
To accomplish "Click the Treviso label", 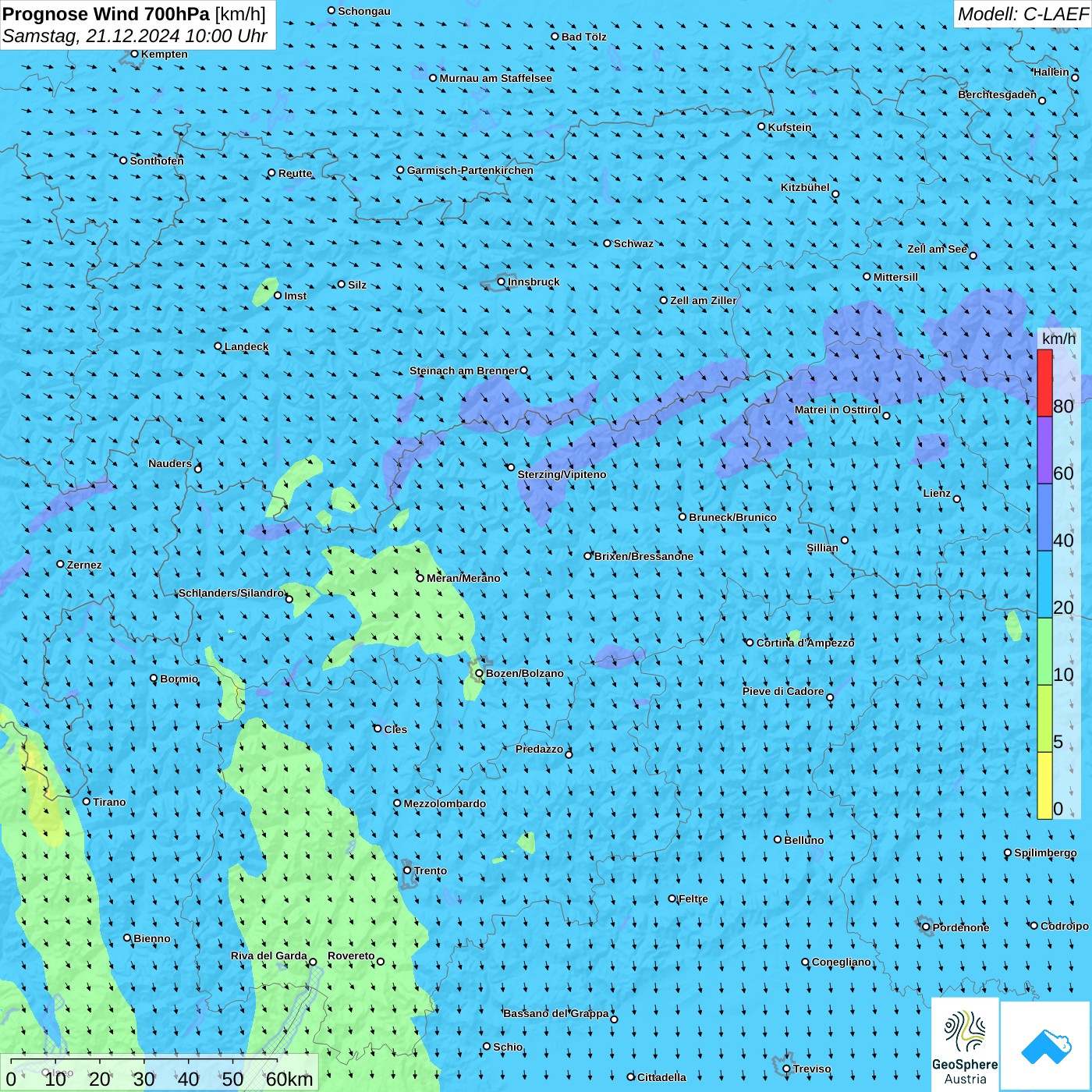I will coord(811,1069).
